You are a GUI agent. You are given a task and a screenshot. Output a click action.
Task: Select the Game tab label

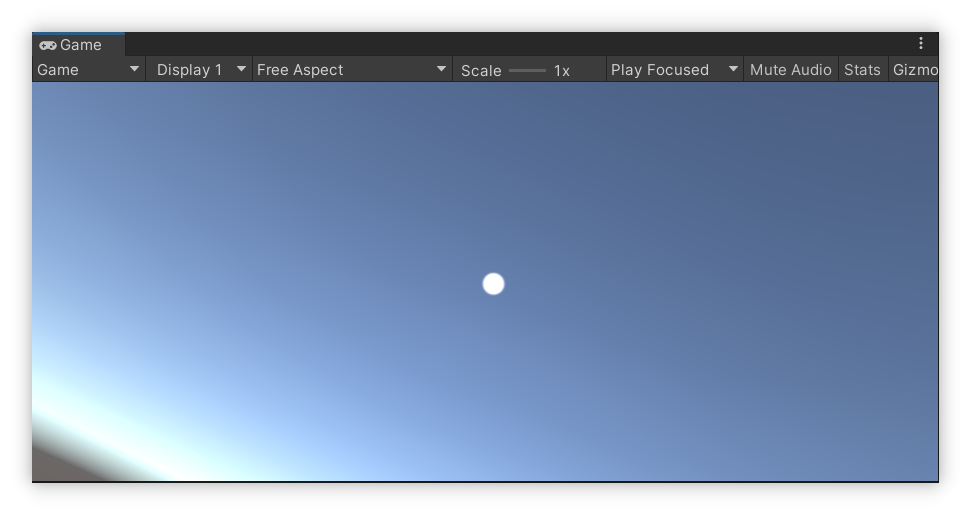81,45
